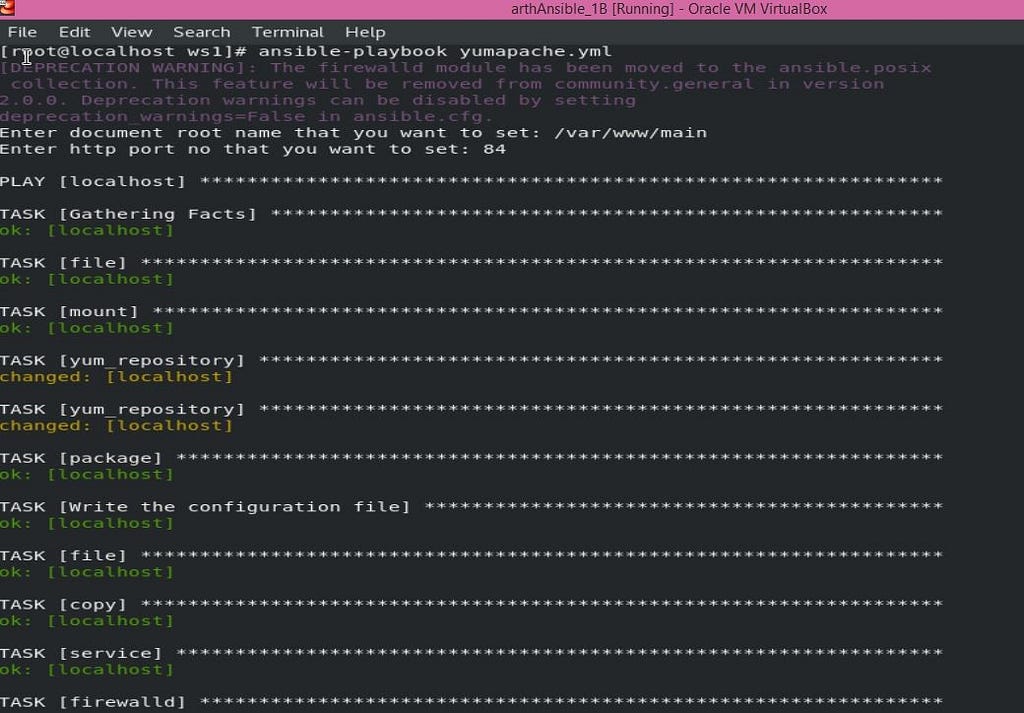Click 'ok: [localhost]' under TASK [package]
Screen dimensions: 1024x713
pyautogui.click(x=87, y=474)
